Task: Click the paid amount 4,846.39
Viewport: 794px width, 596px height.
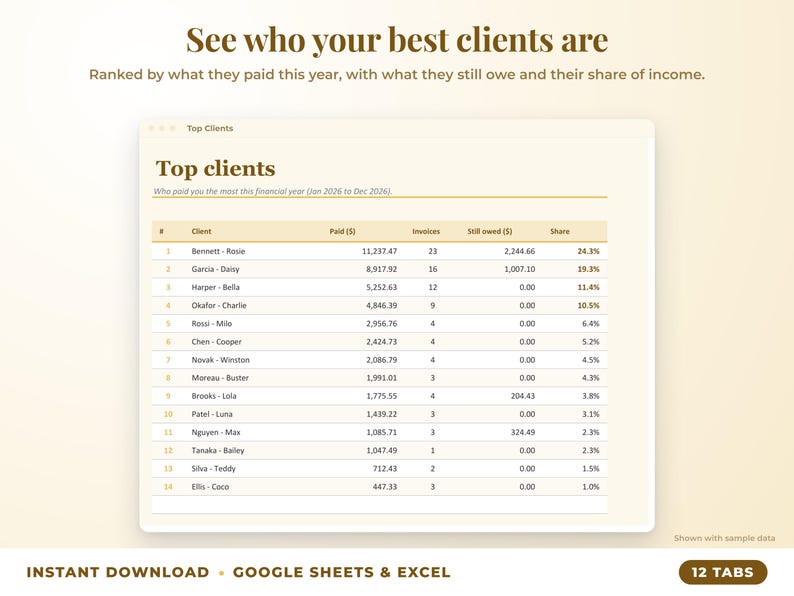Action: (381, 305)
